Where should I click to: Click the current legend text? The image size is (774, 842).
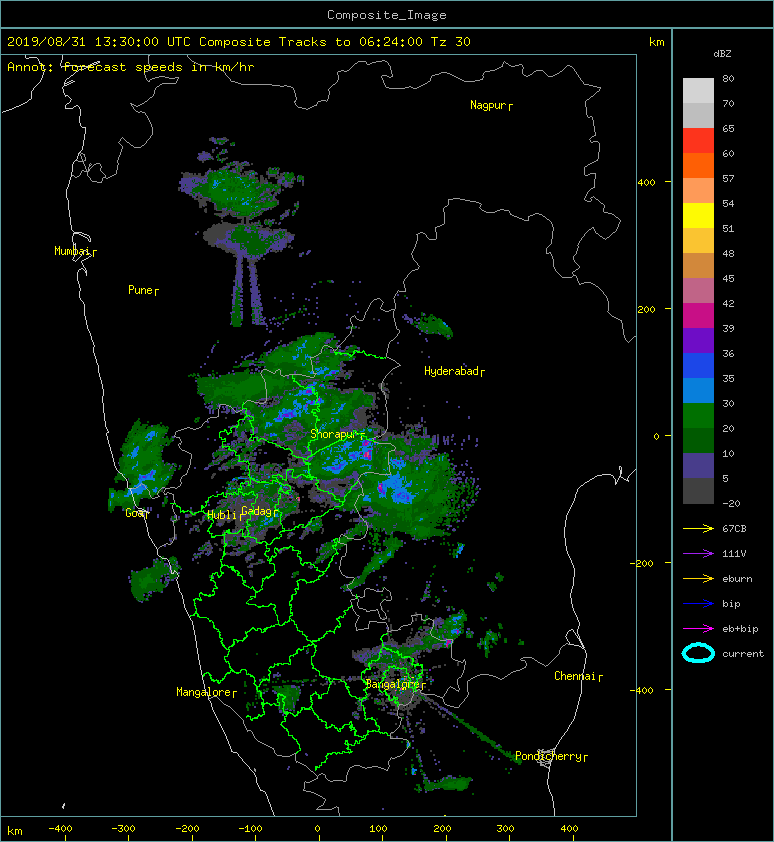tap(743, 654)
